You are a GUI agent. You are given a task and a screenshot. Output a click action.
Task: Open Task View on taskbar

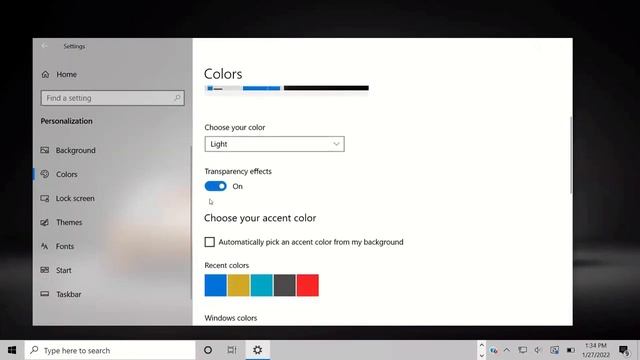pyautogui.click(x=232, y=350)
